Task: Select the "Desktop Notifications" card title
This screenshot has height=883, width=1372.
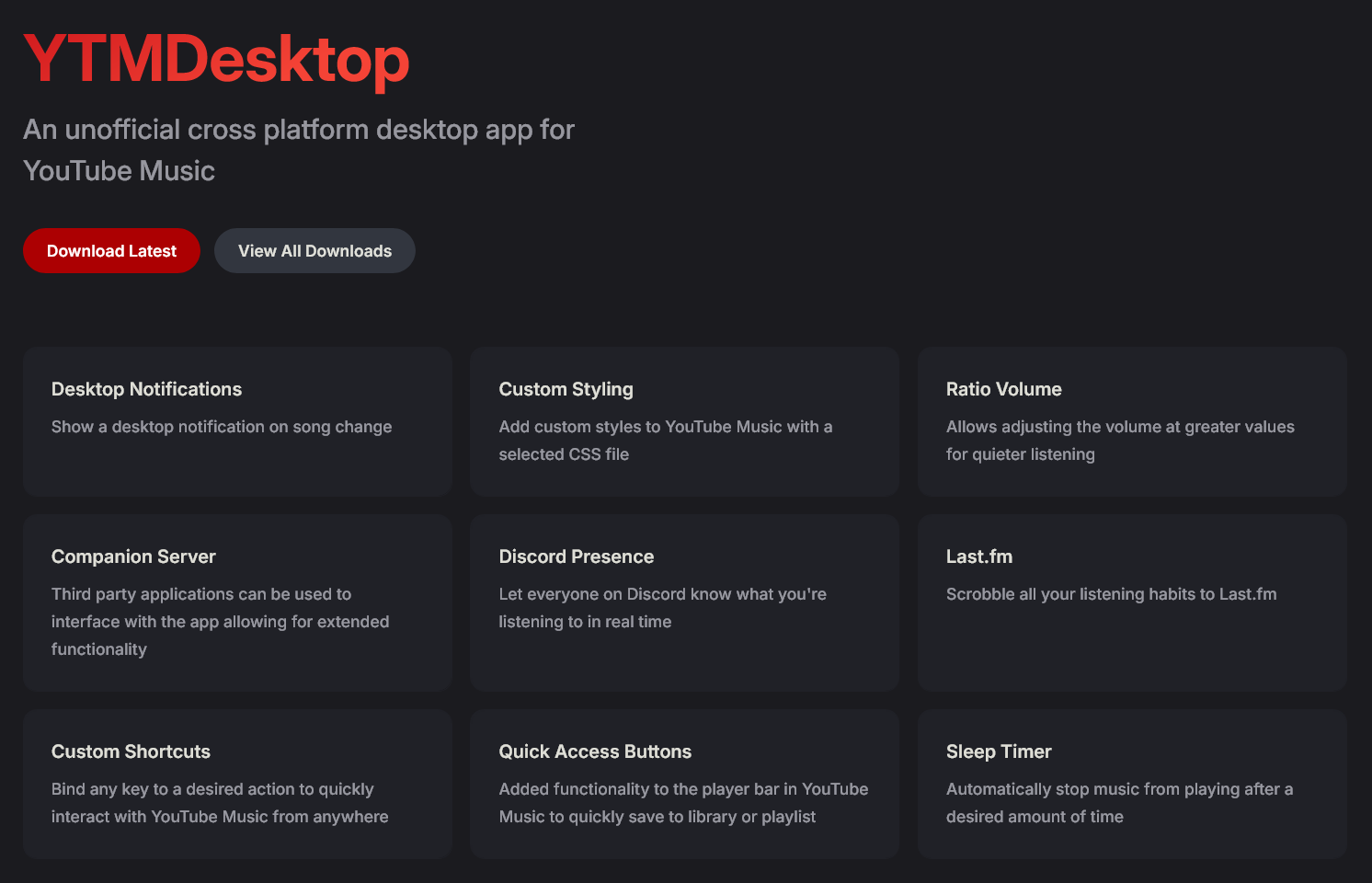Action: 146,389
